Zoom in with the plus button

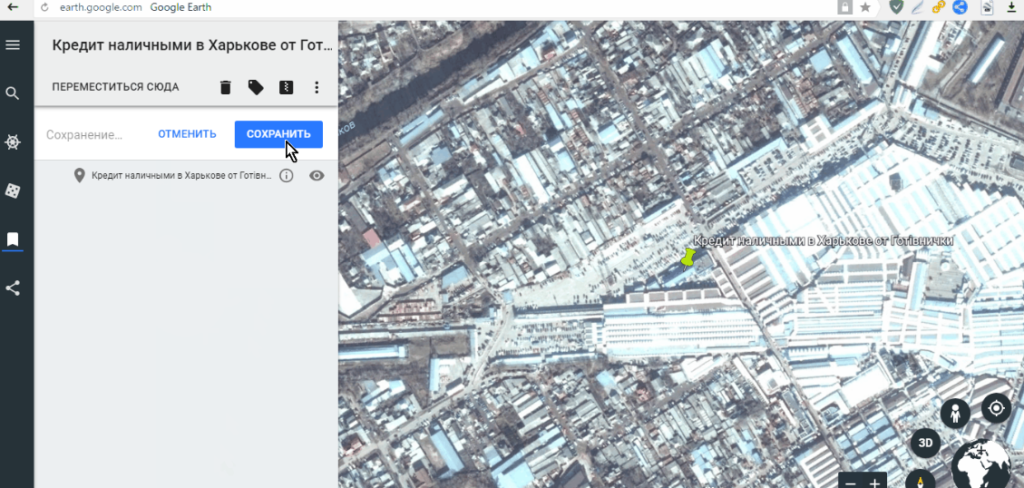point(875,483)
